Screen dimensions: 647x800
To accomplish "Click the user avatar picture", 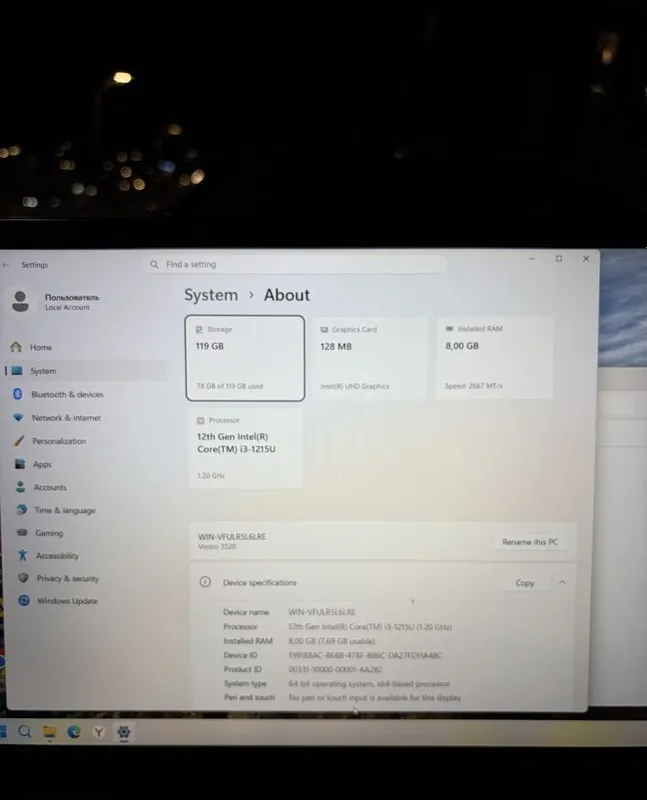I will 20,301.
